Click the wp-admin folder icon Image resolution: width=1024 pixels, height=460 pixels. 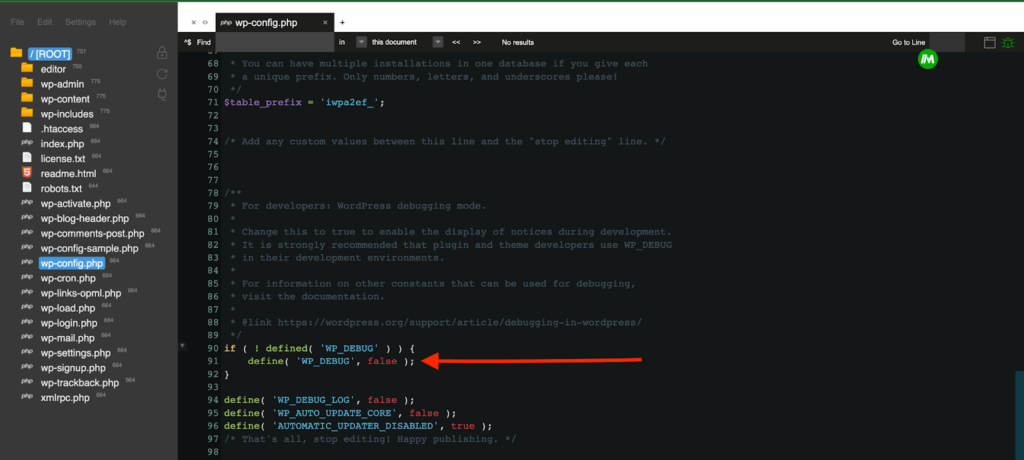click(x=27, y=83)
